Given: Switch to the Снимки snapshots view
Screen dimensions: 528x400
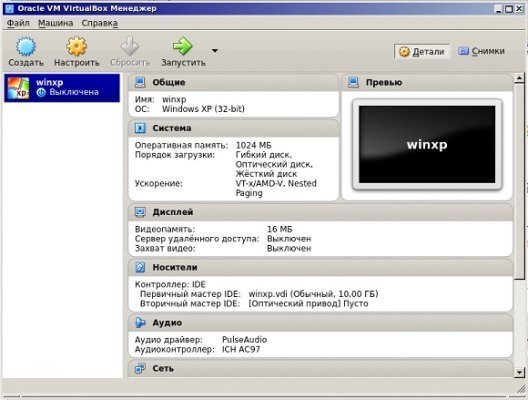Looking at the screenshot, I should pyautogui.click(x=482, y=51).
